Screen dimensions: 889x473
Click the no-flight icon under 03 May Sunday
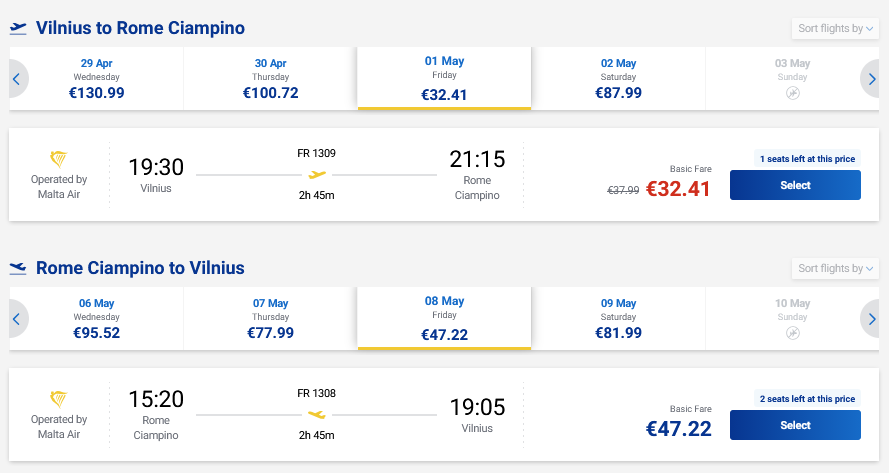point(793,93)
